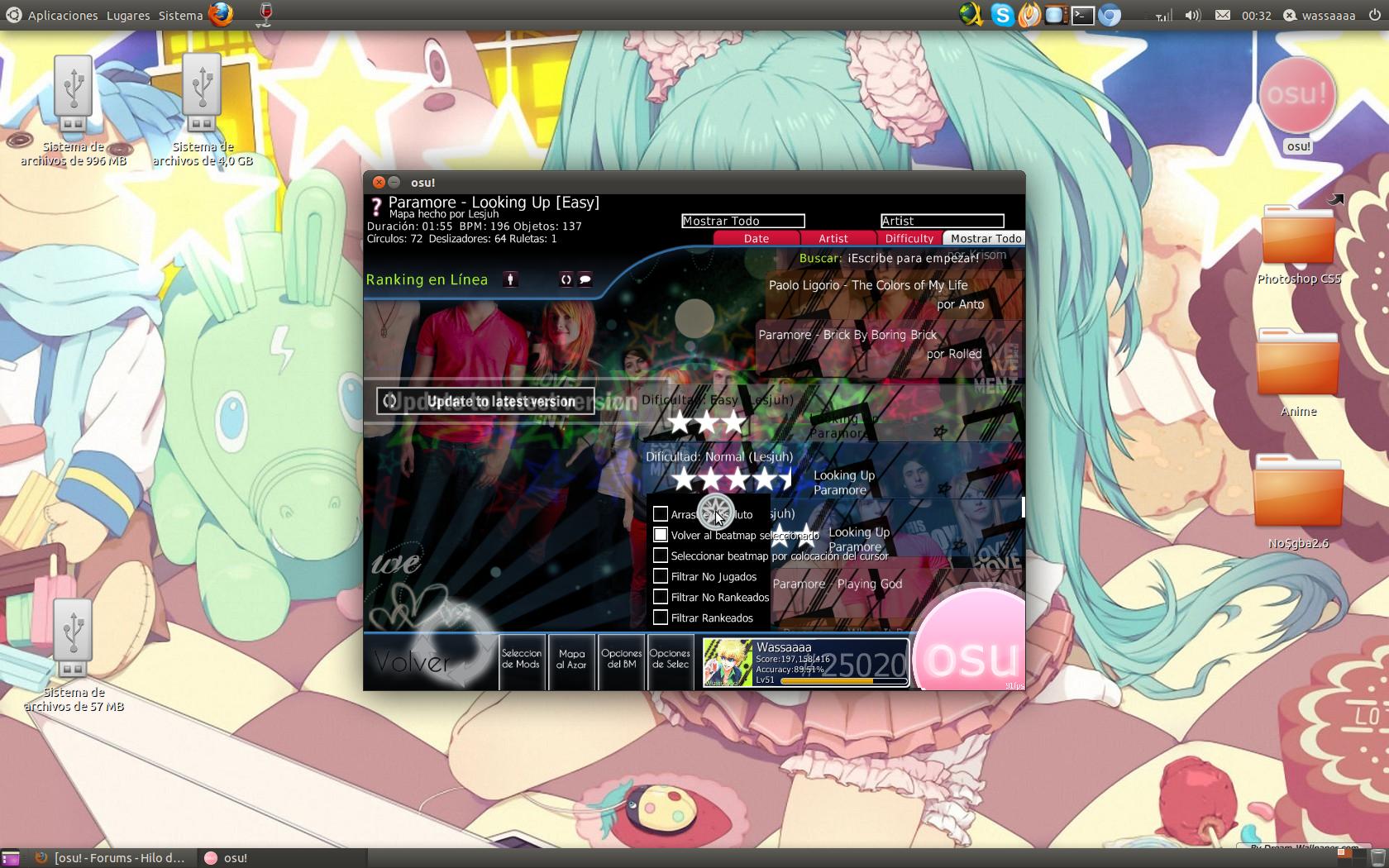Open the wassaaaa user status menu
Screen dimensions: 1389x868
tap(1320, 15)
